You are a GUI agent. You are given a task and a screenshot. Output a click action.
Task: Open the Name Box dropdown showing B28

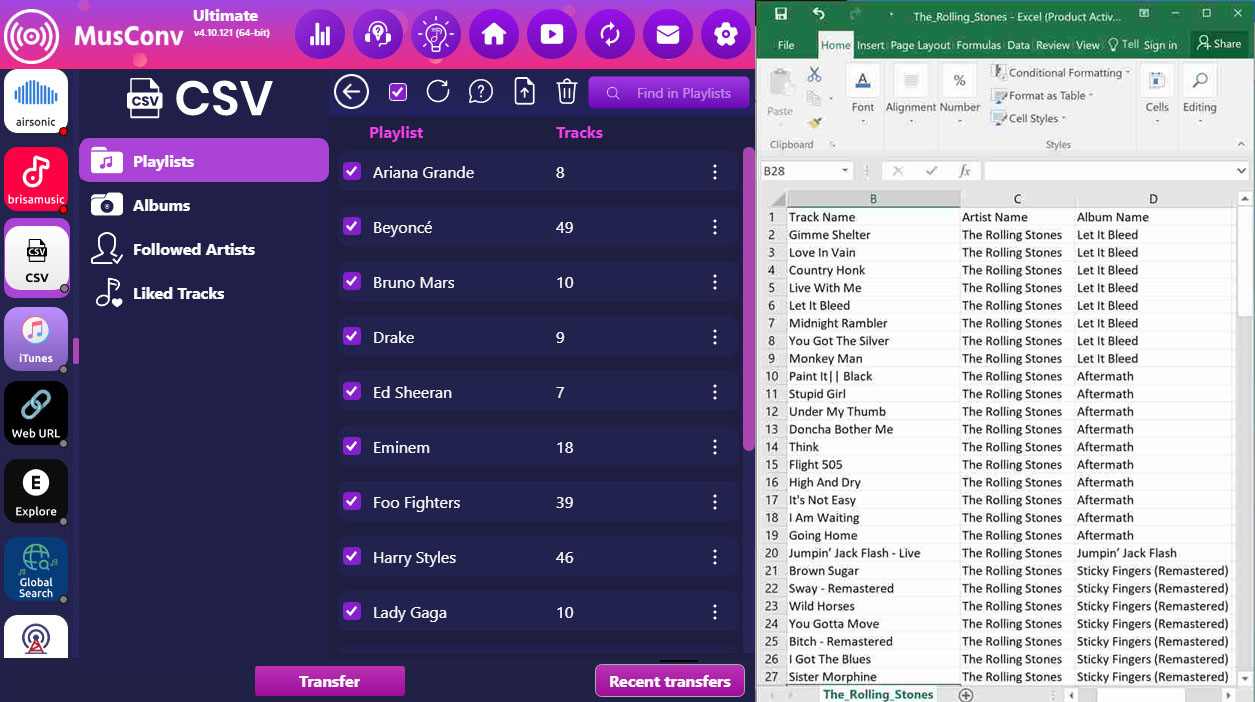(x=845, y=171)
